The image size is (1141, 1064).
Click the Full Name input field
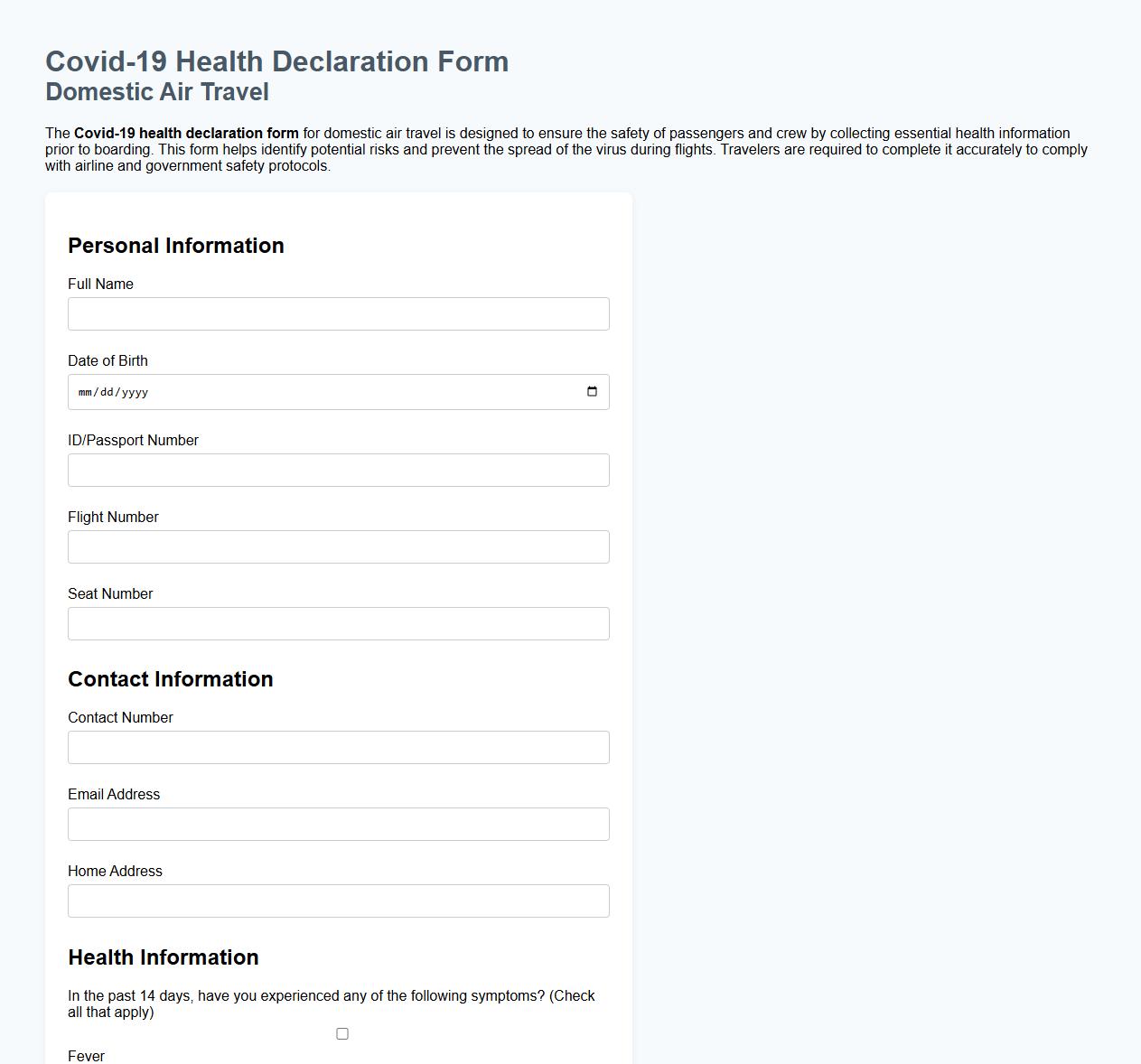pos(338,313)
